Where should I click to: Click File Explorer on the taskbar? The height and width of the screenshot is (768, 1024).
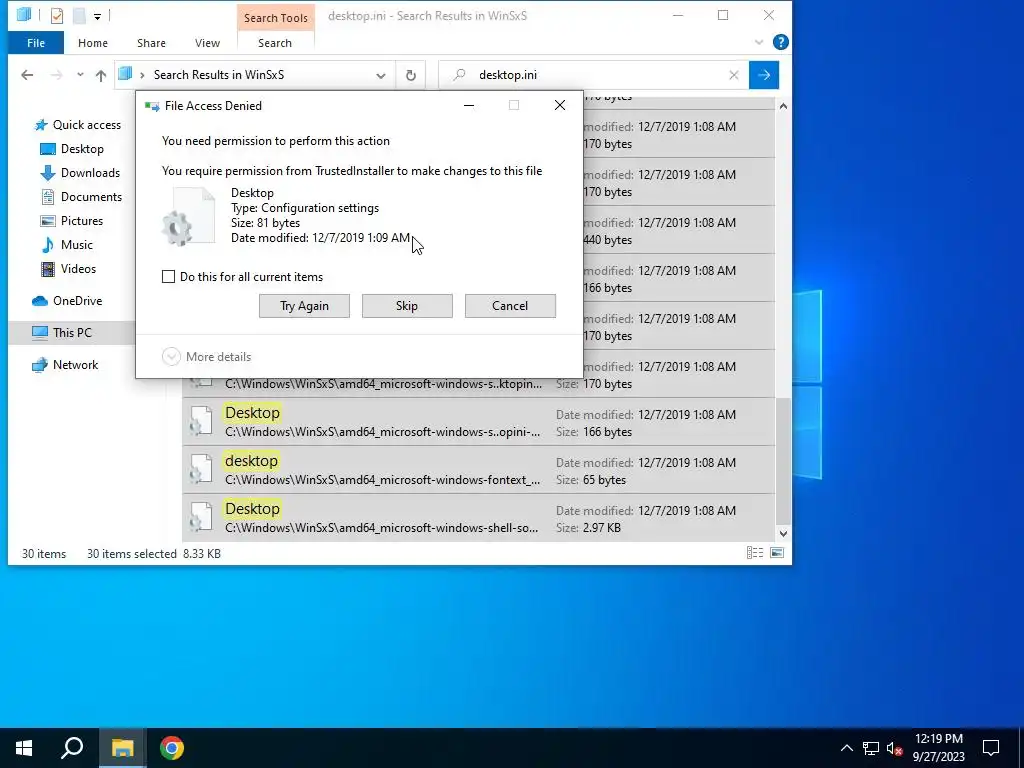tap(122, 748)
